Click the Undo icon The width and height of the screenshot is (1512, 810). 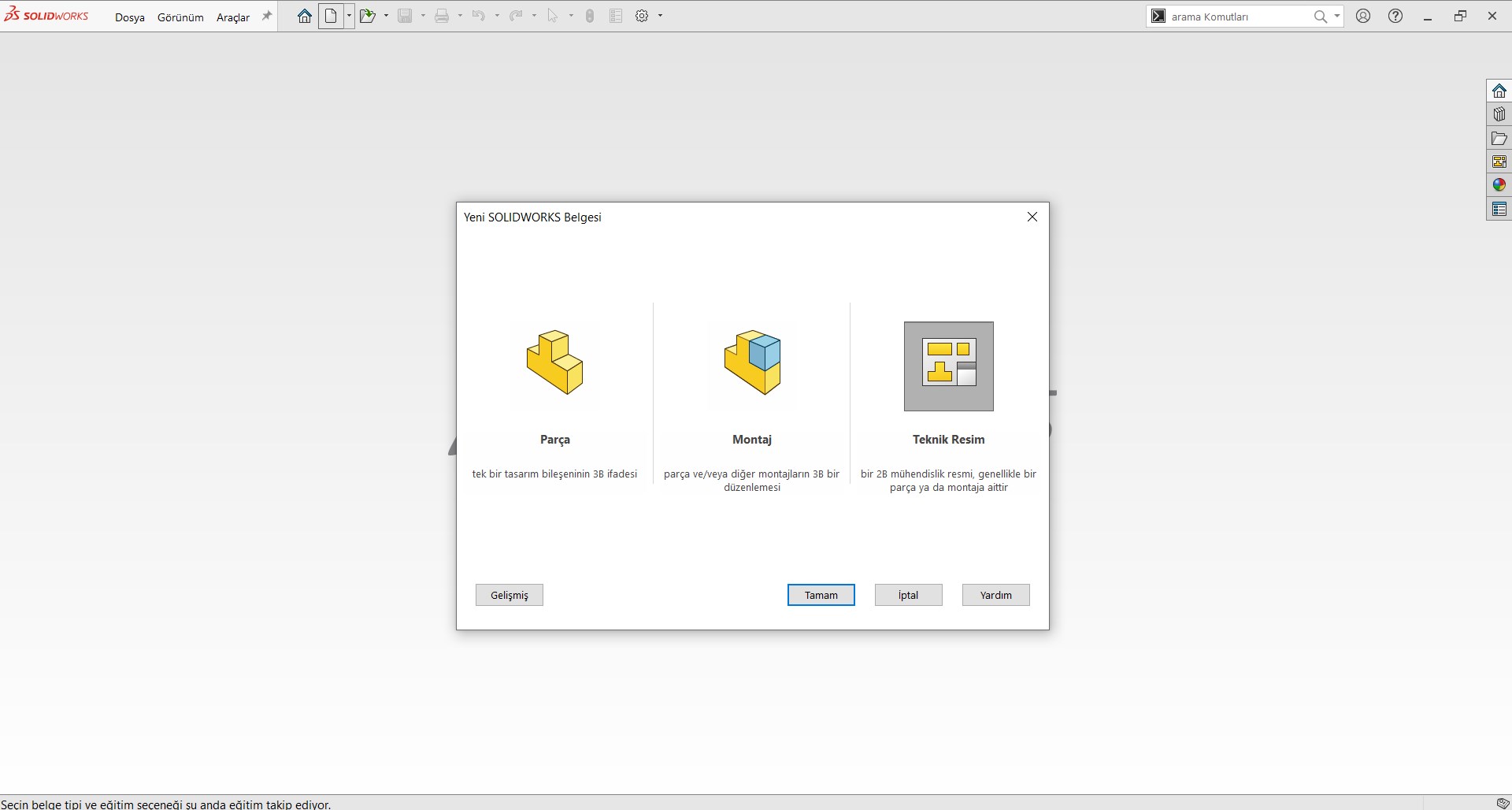coord(479,16)
